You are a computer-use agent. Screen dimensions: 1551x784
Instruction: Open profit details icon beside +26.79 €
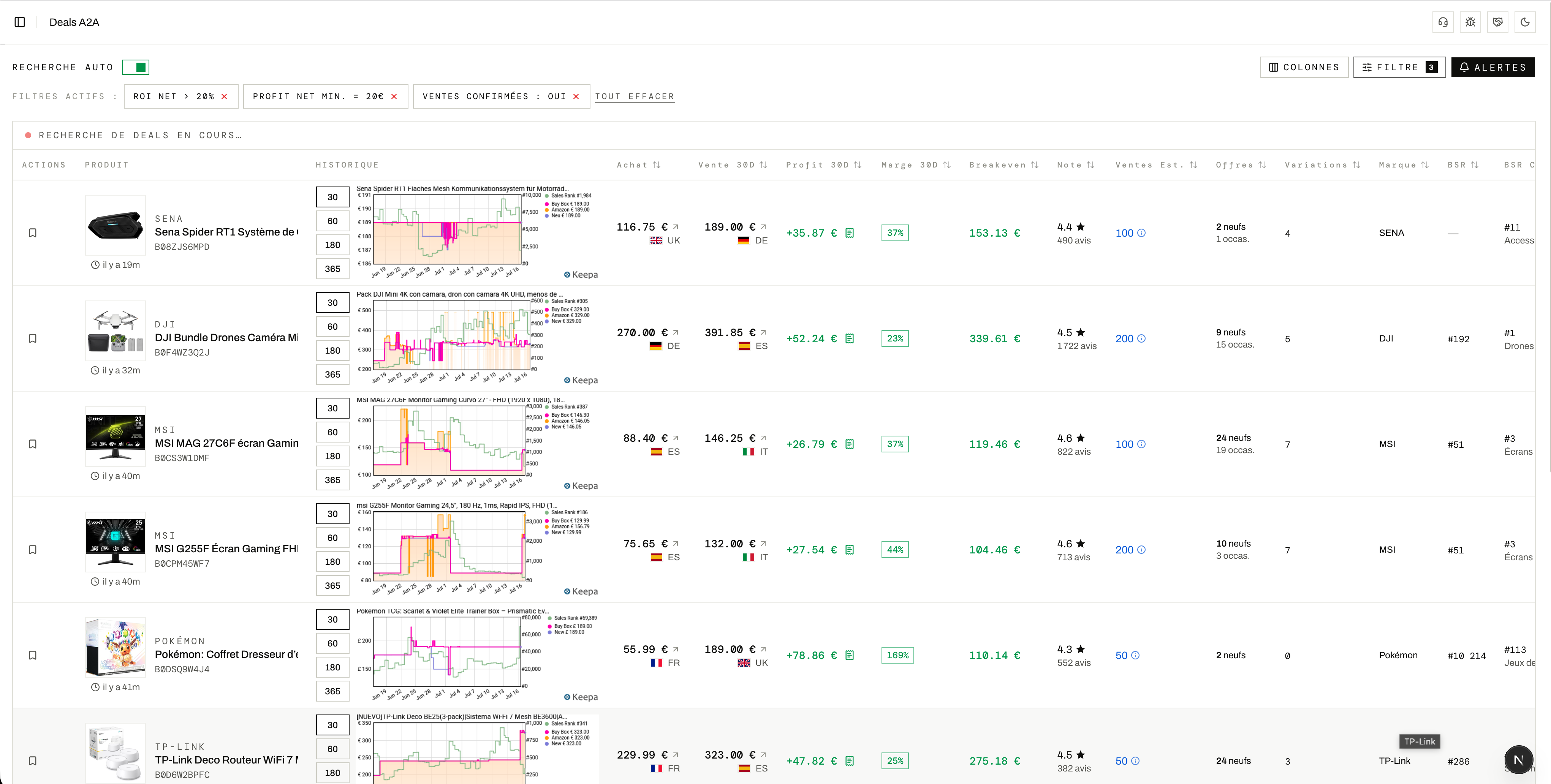pos(850,444)
